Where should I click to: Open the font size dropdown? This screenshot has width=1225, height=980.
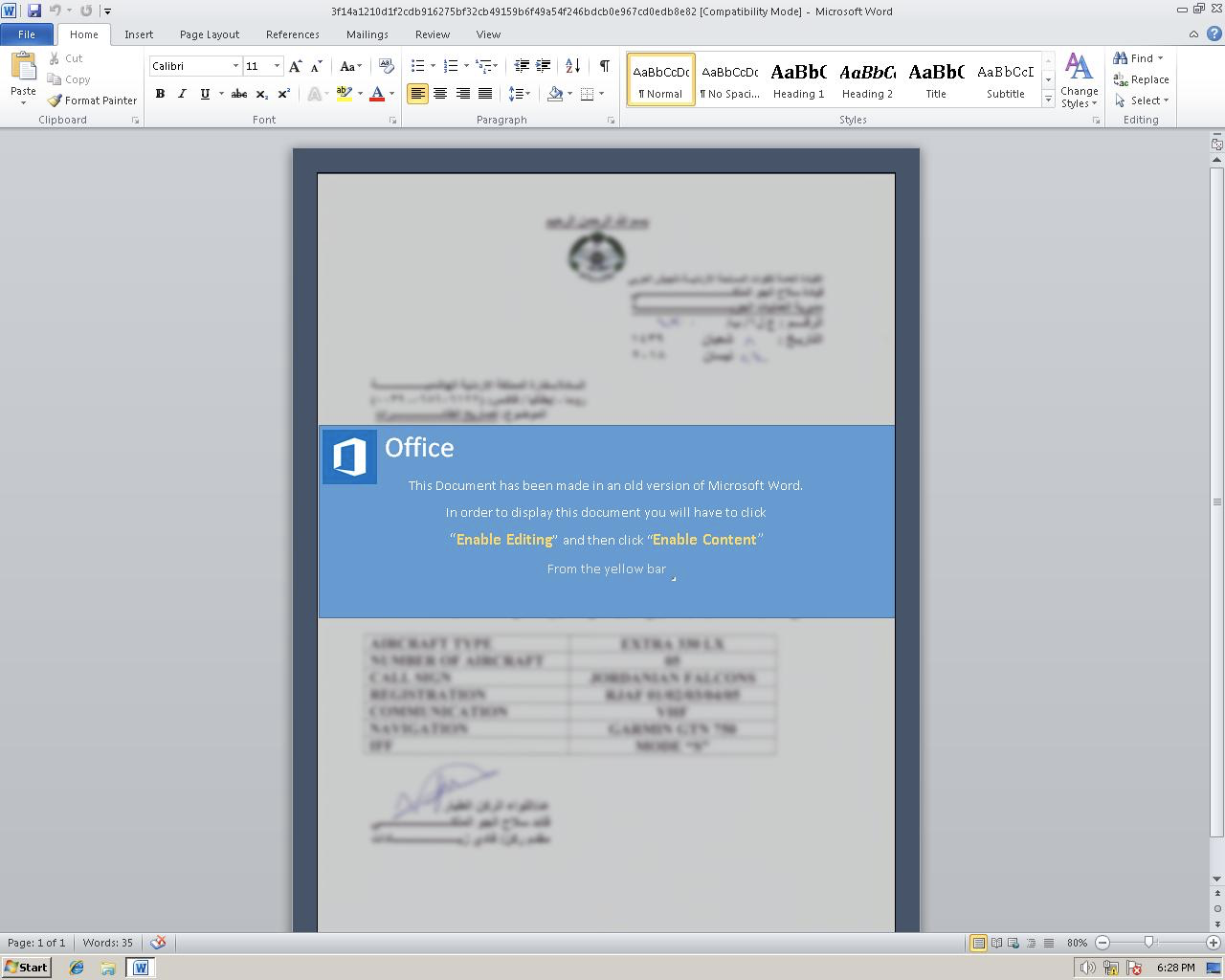click(x=277, y=66)
